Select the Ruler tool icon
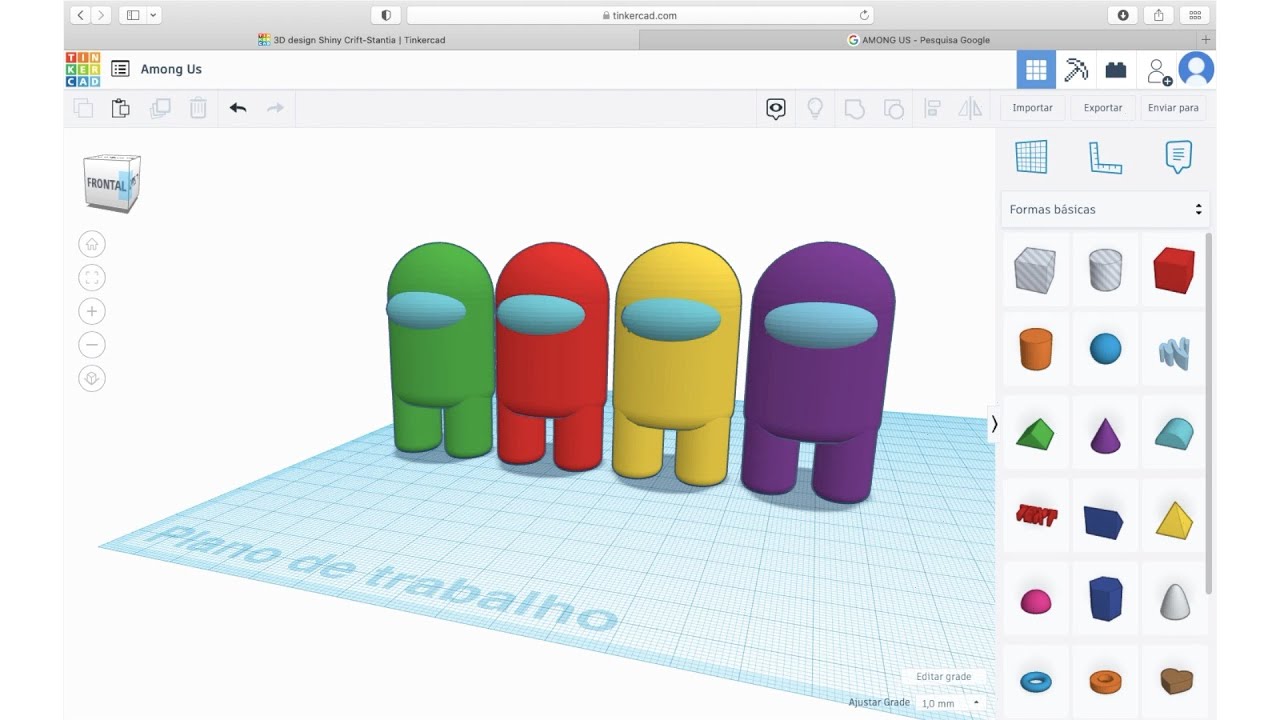This screenshot has height=720, width=1280. coord(1105,157)
